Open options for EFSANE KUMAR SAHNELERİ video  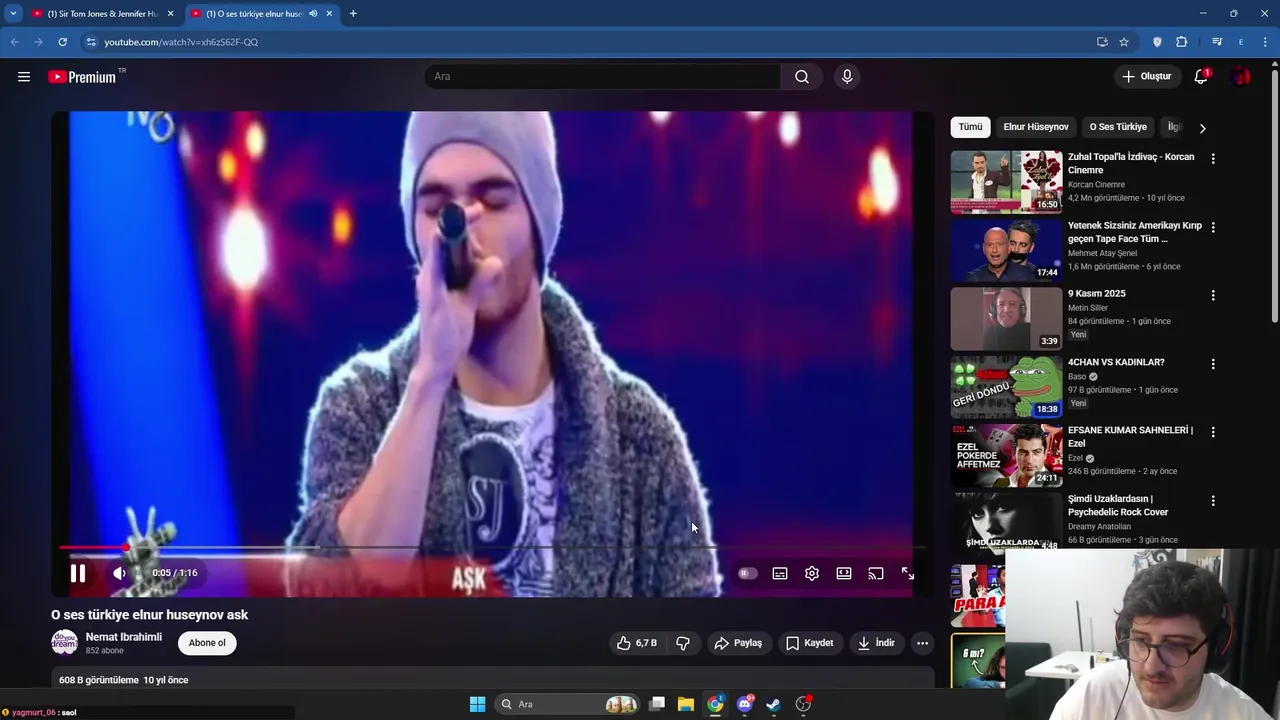coord(1213,432)
